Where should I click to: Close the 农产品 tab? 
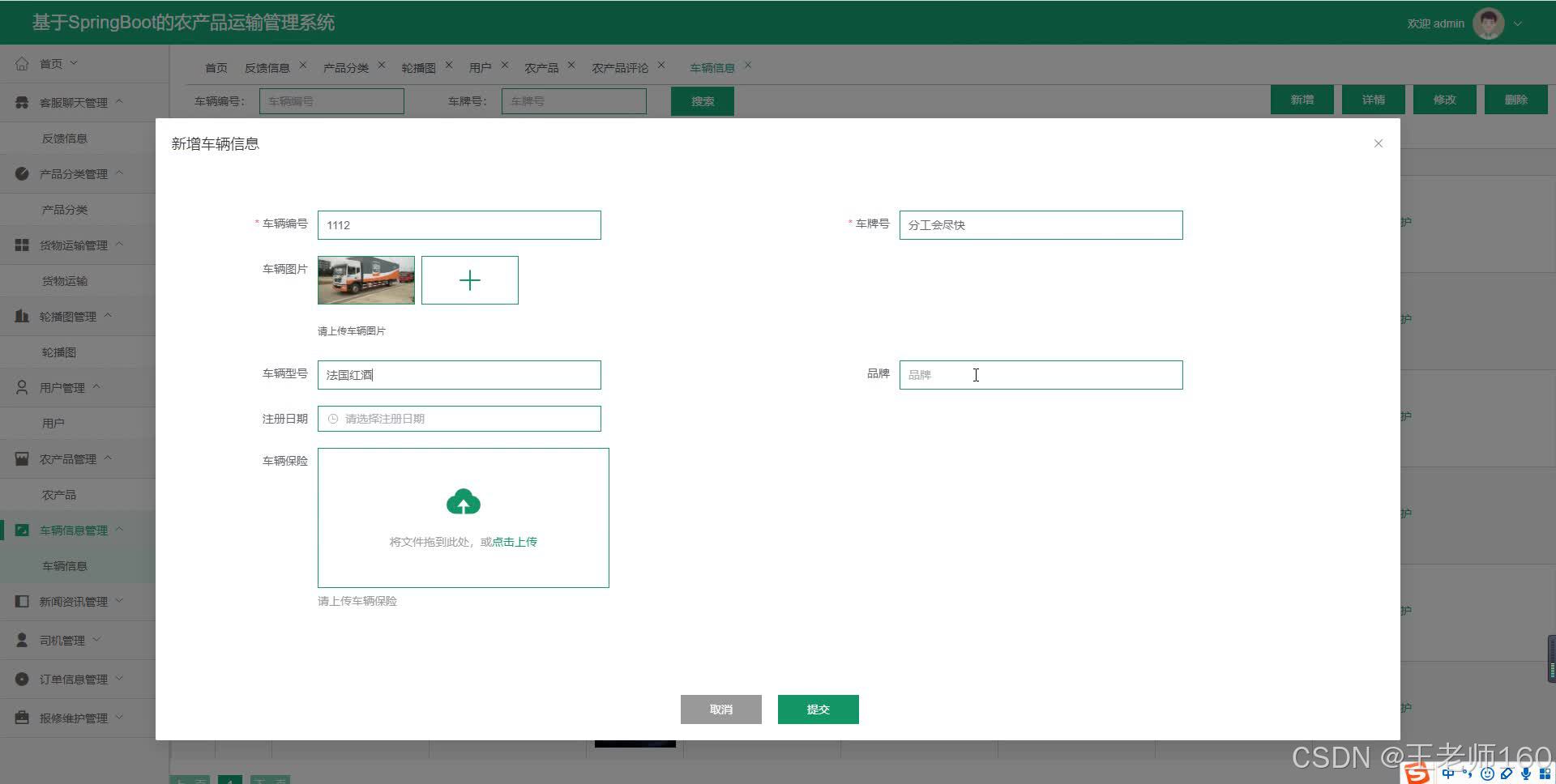click(571, 65)
